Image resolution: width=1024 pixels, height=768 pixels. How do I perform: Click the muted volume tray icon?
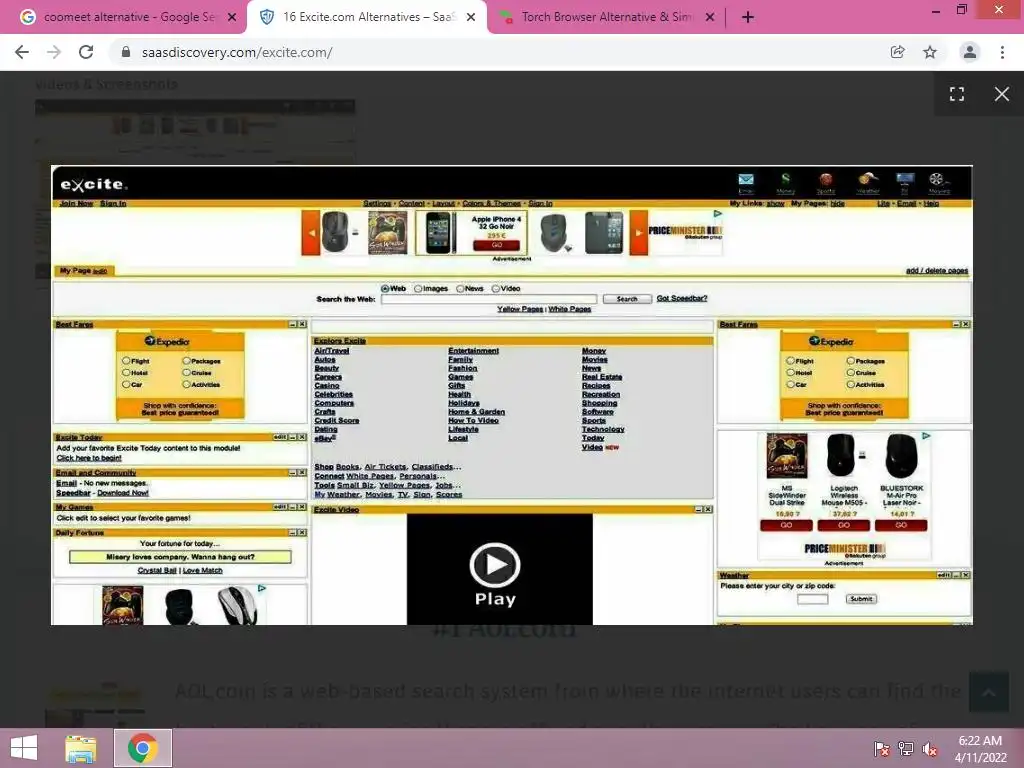tap(930, 748)
